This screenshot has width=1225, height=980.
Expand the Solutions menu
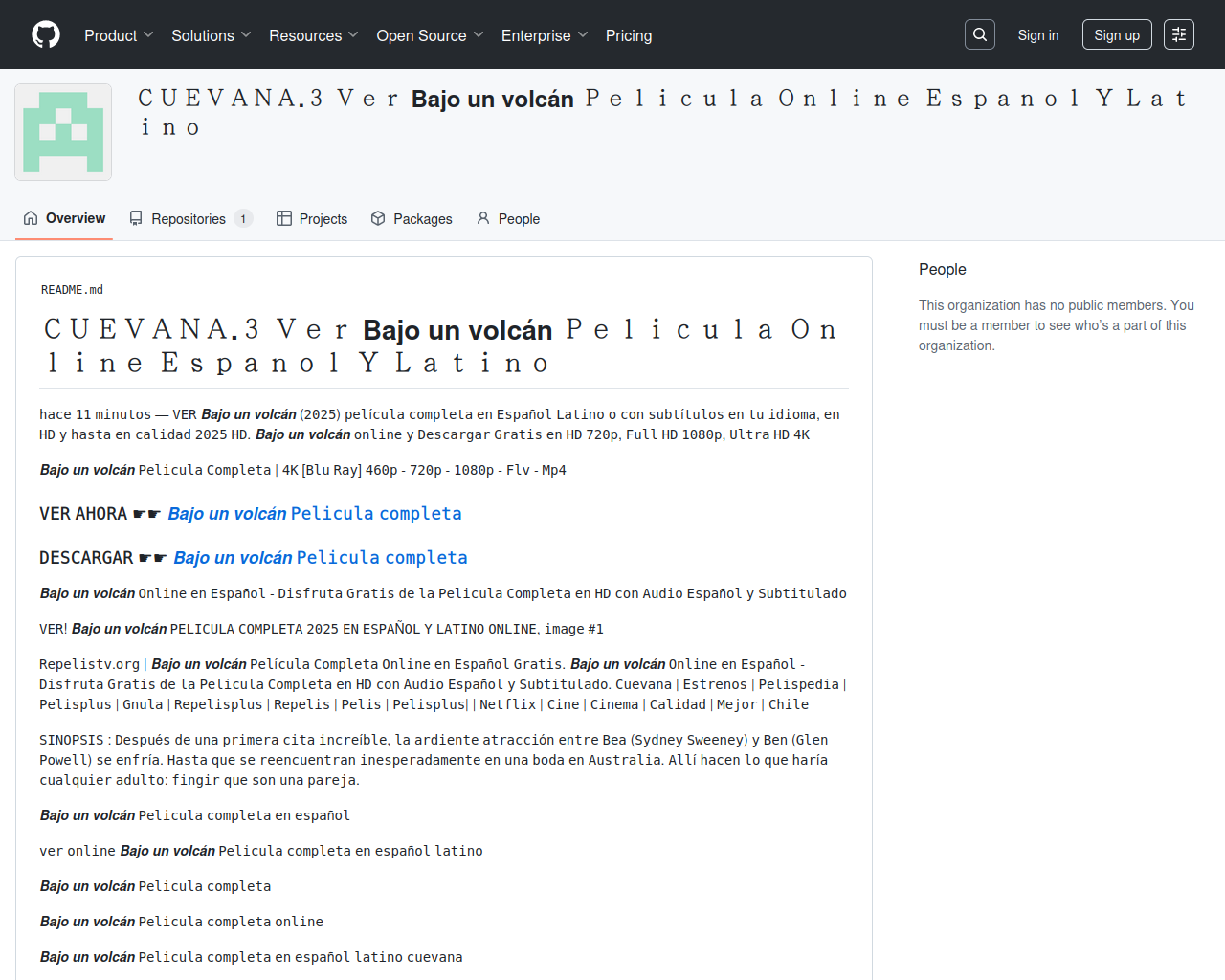[x=212, y=35]
